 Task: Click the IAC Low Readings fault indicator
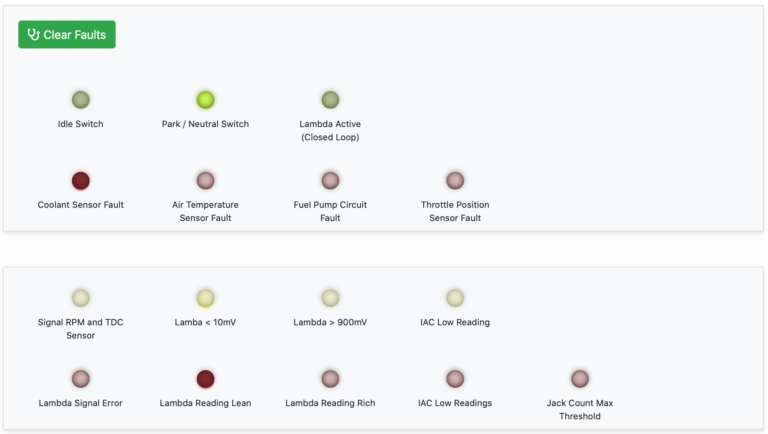click(x=455, y=379)
